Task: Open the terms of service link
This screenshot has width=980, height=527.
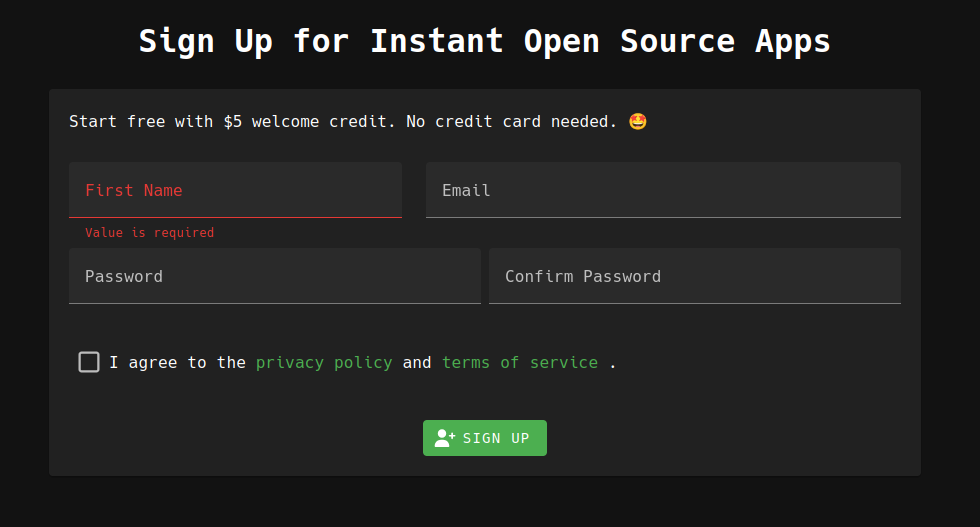Action: (519, 362)
